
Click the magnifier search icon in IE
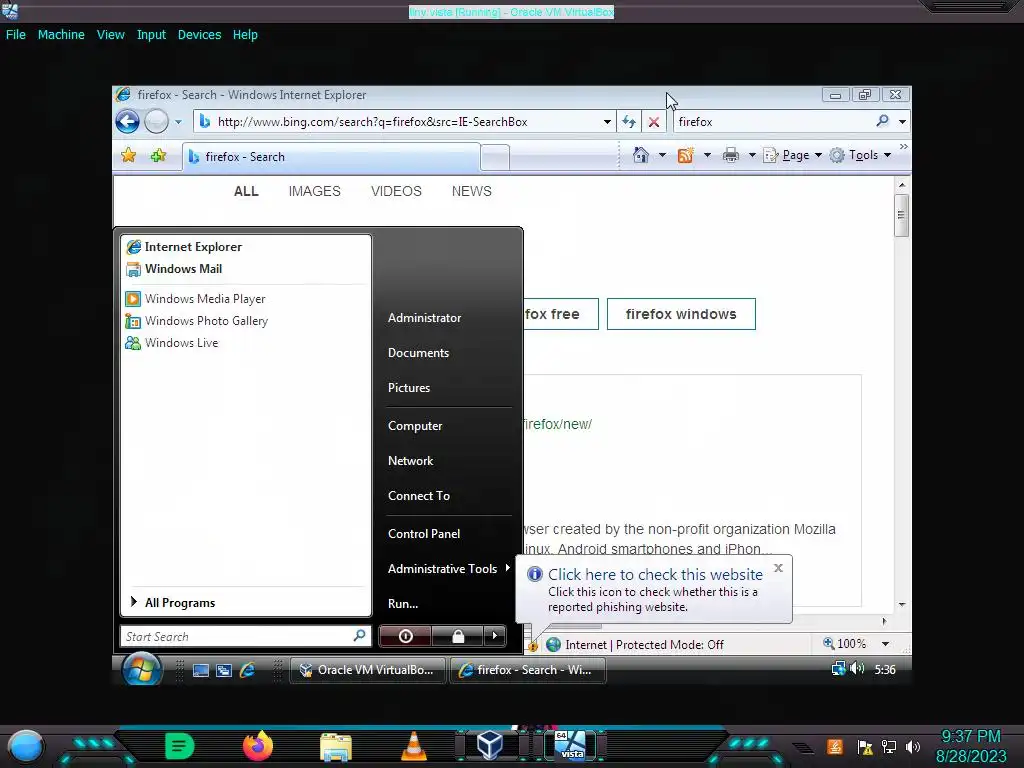(883, 121)
